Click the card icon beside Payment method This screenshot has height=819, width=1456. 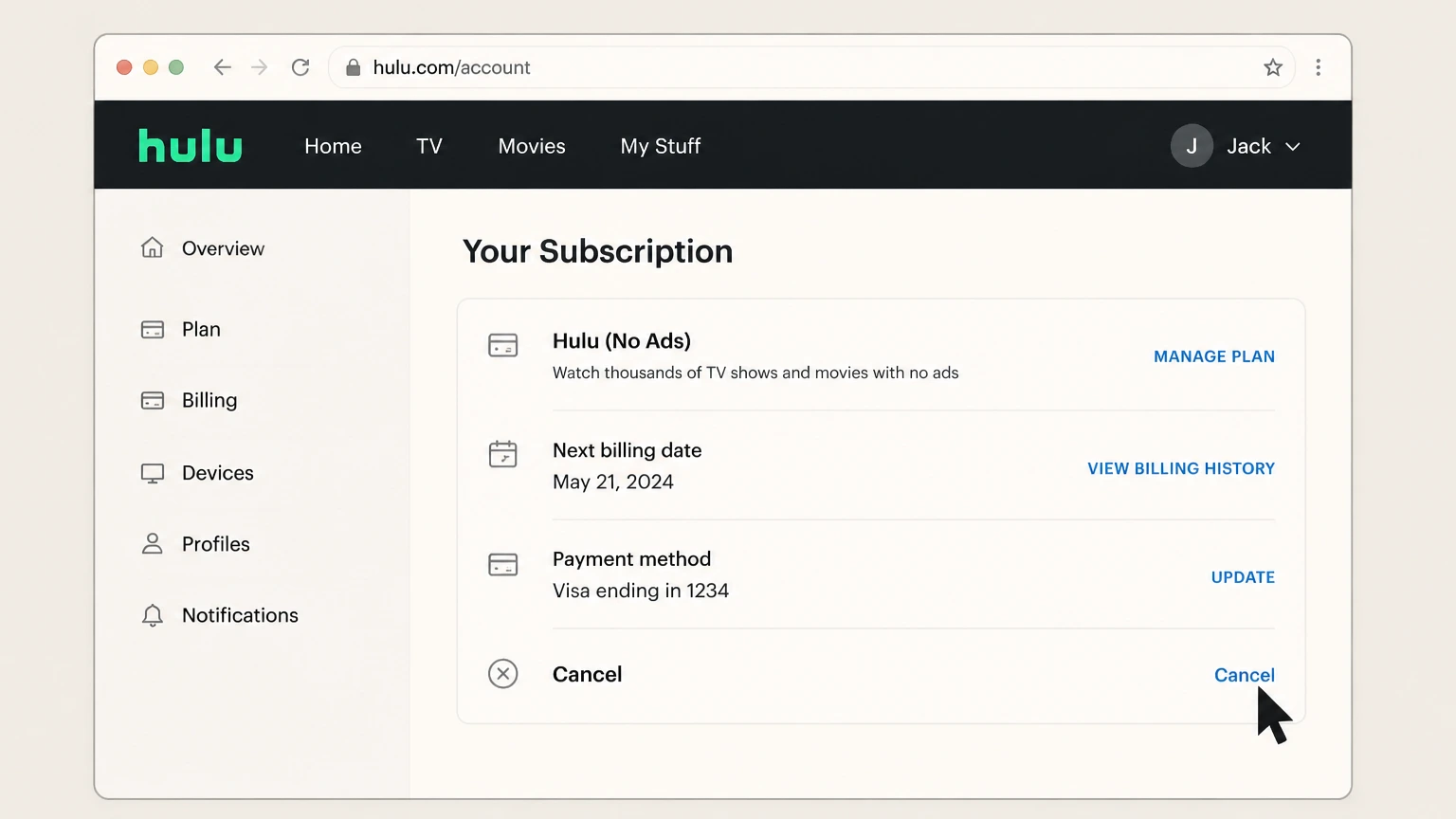point(502,564)
